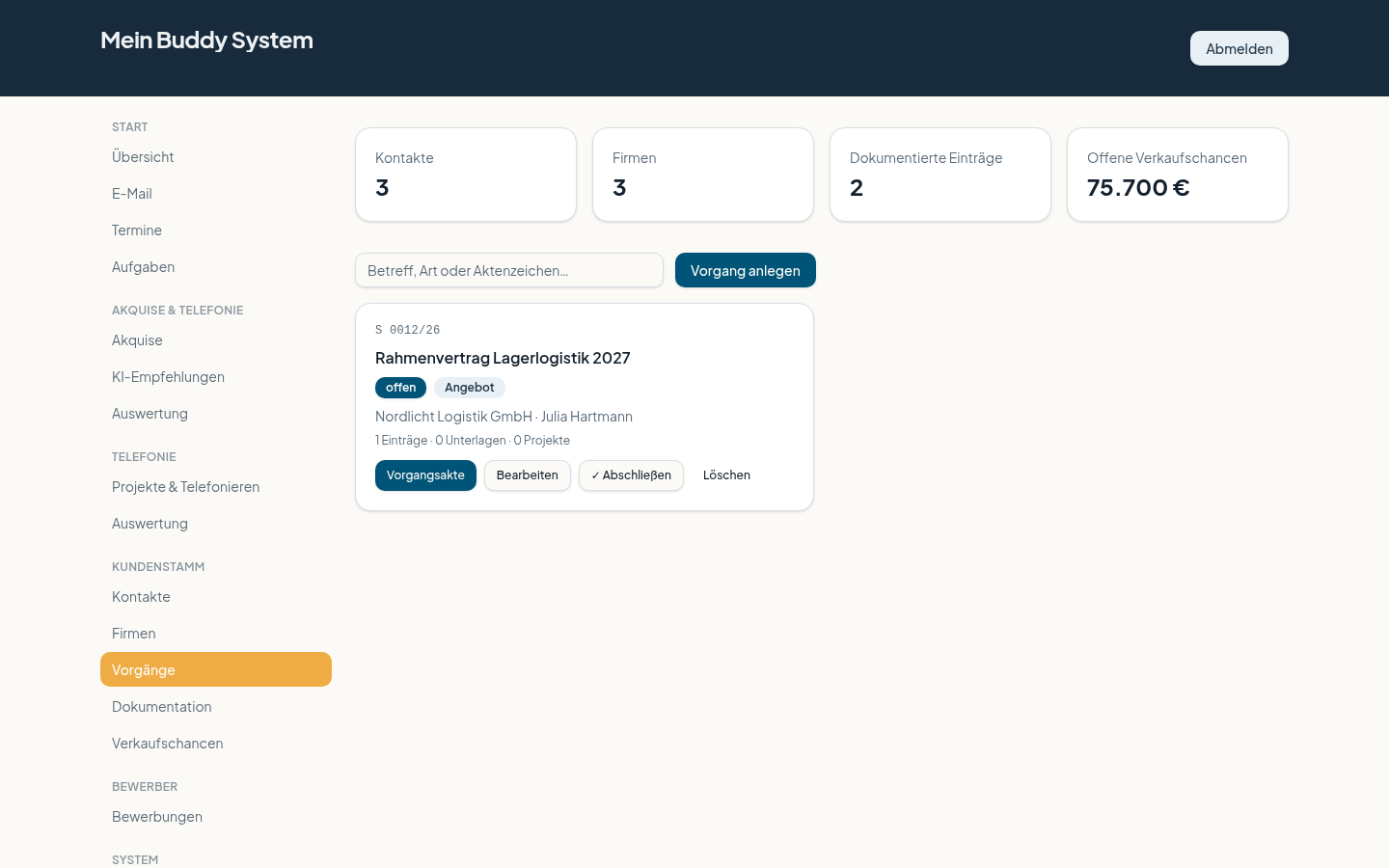Image resolution: width=1389 pixels, height=868 pixels.
Task: Click the Betreff search input field
Action: pos(509,270)
